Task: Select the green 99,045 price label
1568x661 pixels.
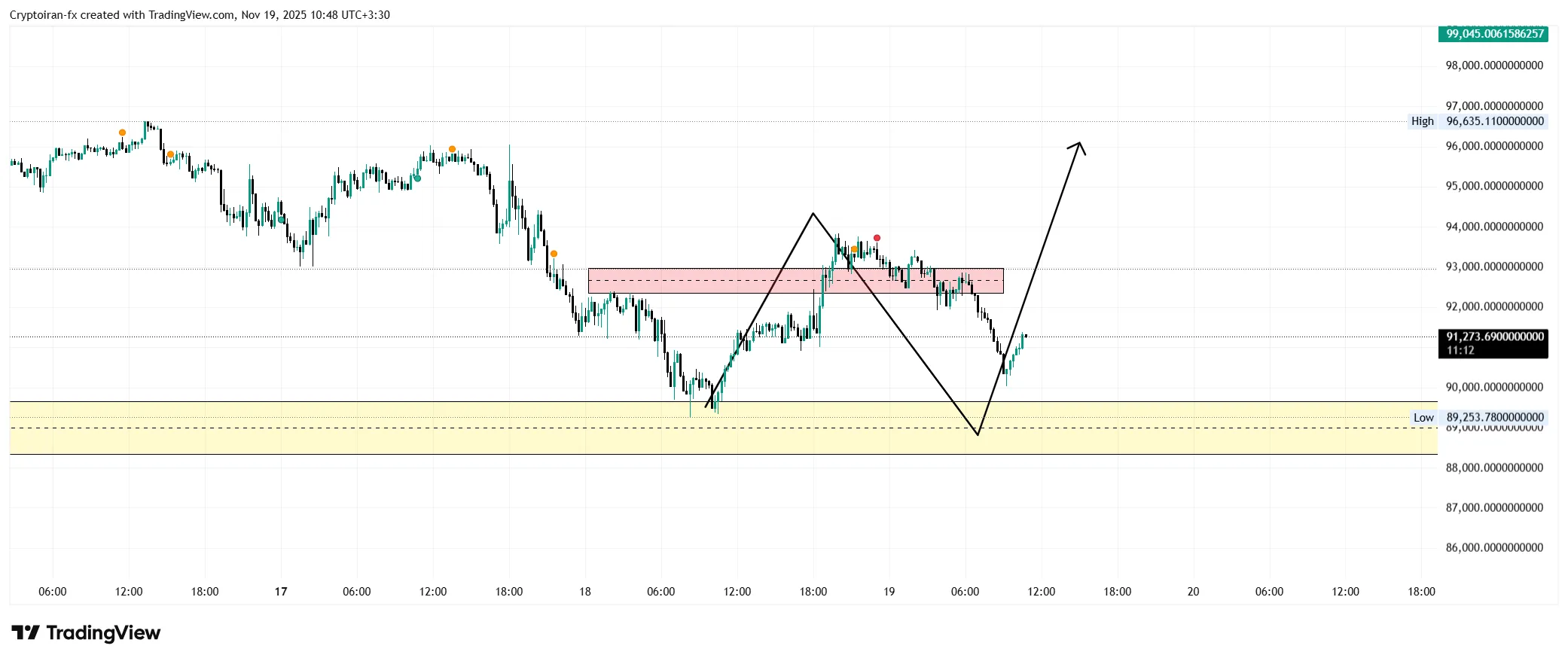Action: pyautogui.click(x=1494, y=34)
